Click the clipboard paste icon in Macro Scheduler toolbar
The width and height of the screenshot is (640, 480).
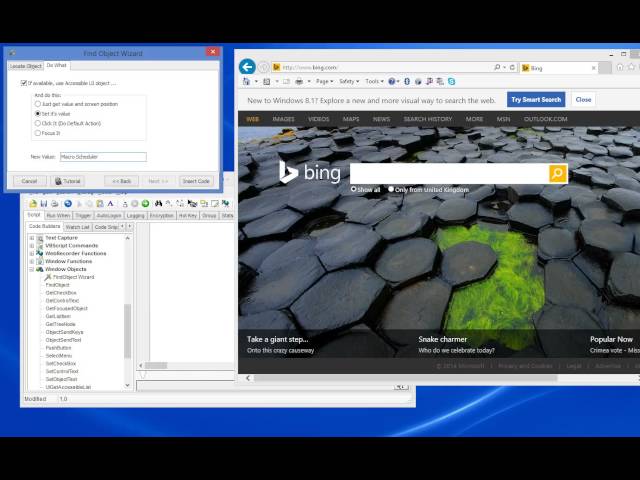[100, 203]
